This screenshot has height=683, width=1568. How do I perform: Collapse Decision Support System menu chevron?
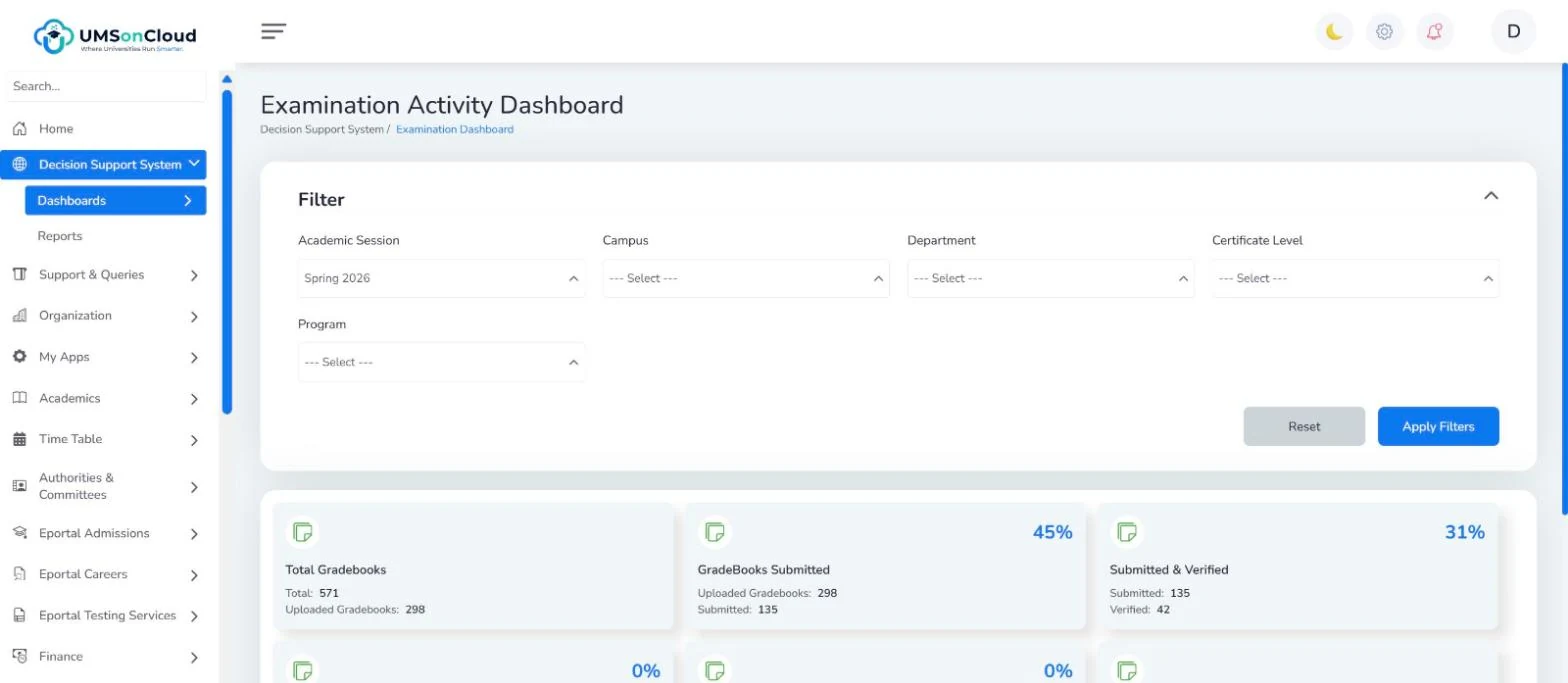tap(194, 164)
